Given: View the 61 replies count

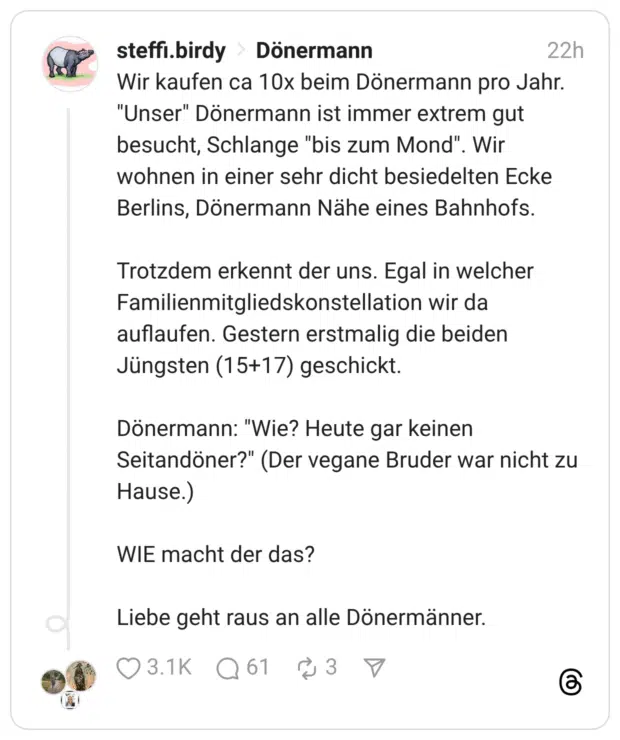Looking at the screenshot, I should [258, 667].
